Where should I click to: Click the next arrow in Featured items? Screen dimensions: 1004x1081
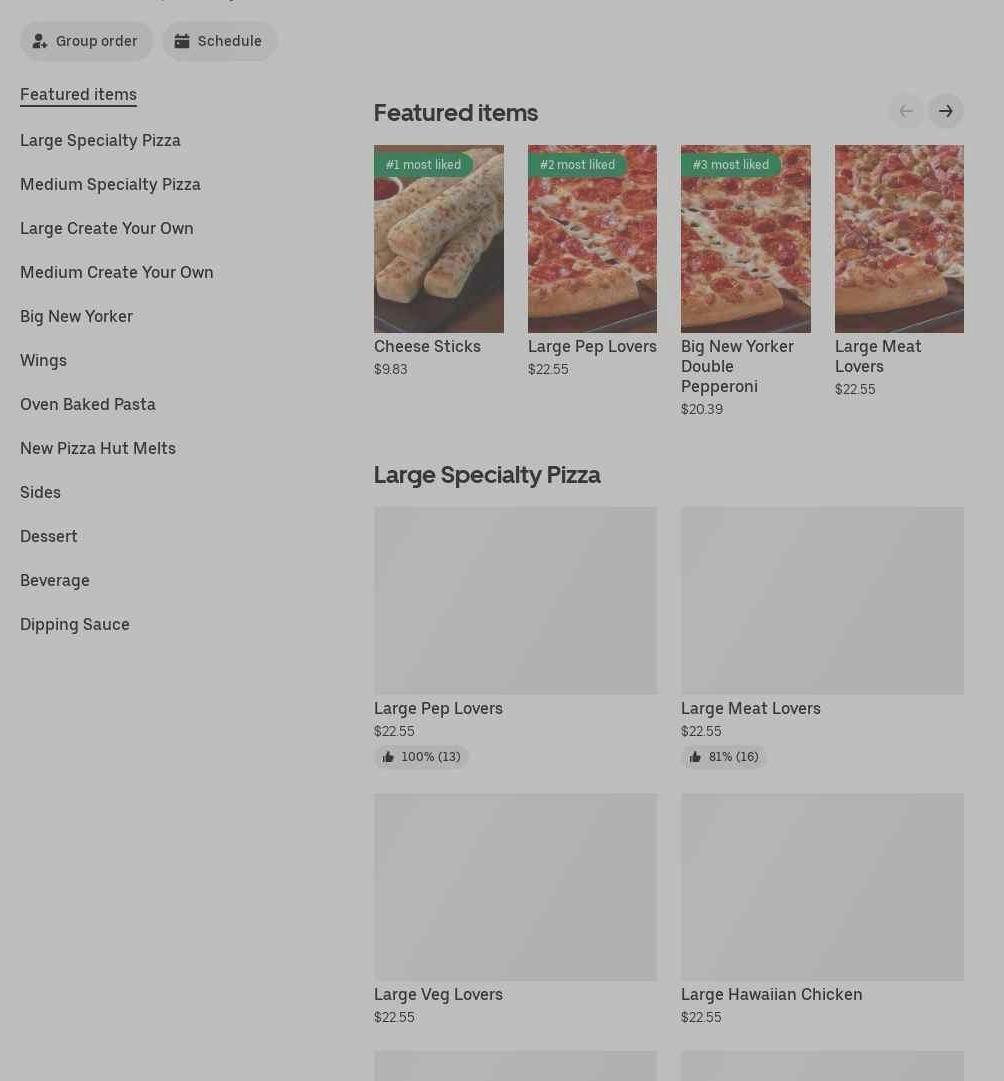click(x=945, y=111)
